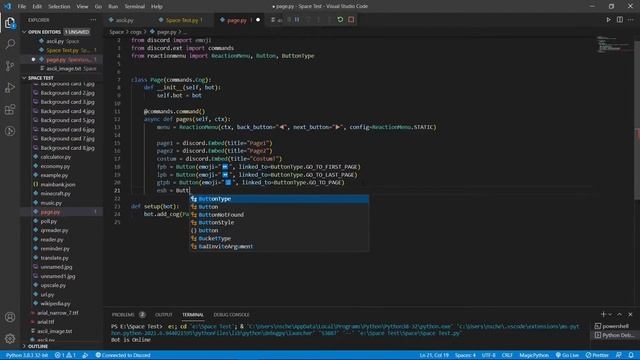Change indentation via Spaces: 4
This screenshot has width=640, height=360.
[x=465, y=355]
